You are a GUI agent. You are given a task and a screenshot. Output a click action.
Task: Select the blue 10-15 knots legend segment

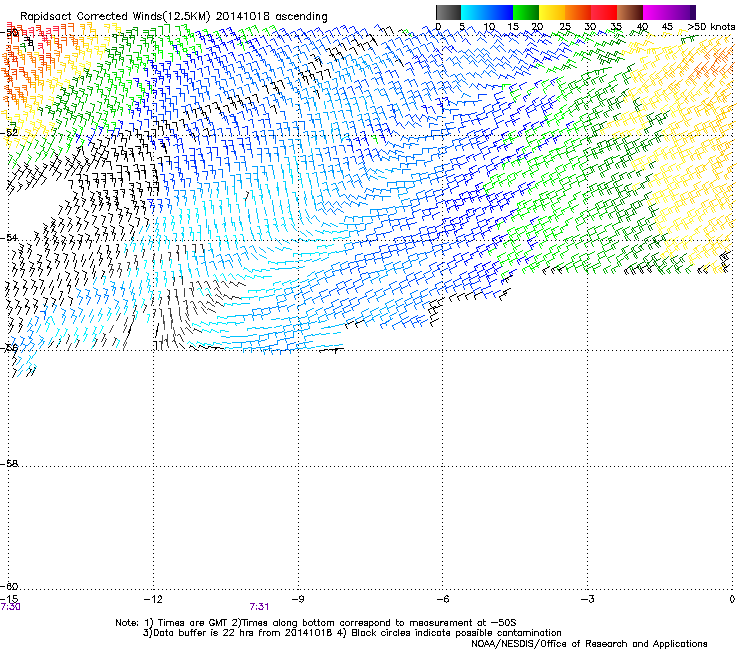coord(500,12)
